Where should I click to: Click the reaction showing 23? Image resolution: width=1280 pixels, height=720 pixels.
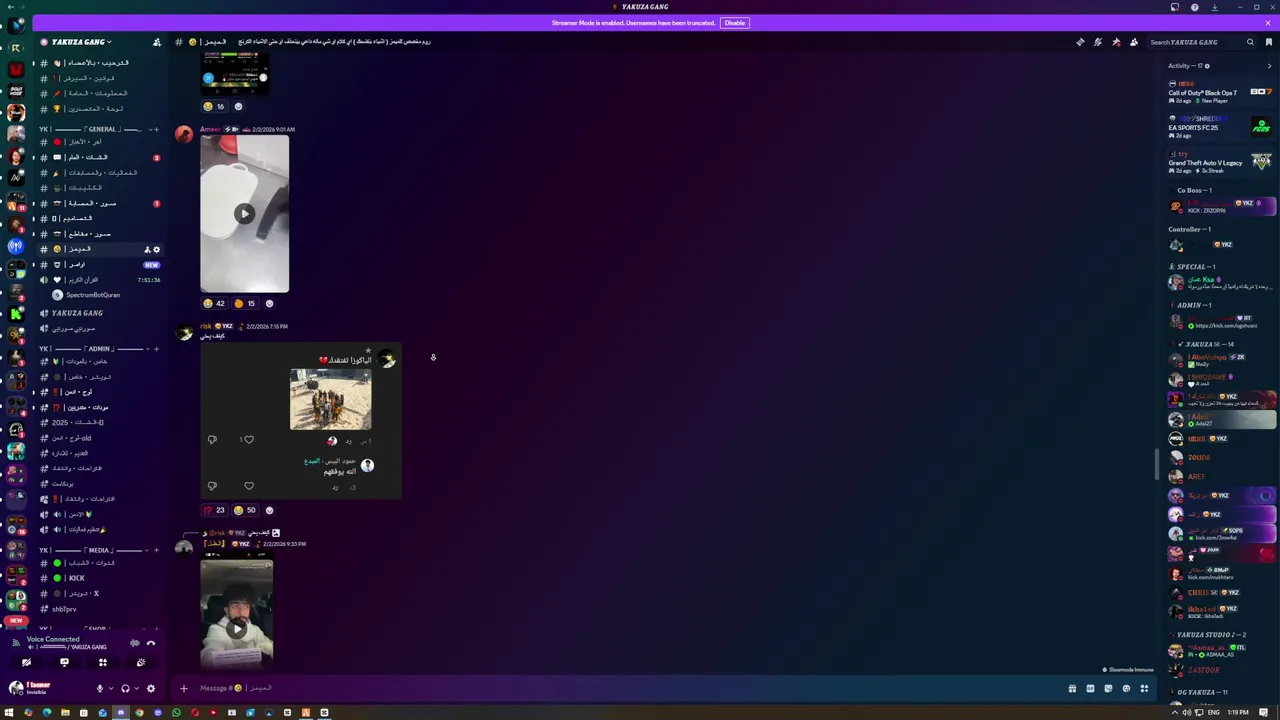[x=215, y=510]
